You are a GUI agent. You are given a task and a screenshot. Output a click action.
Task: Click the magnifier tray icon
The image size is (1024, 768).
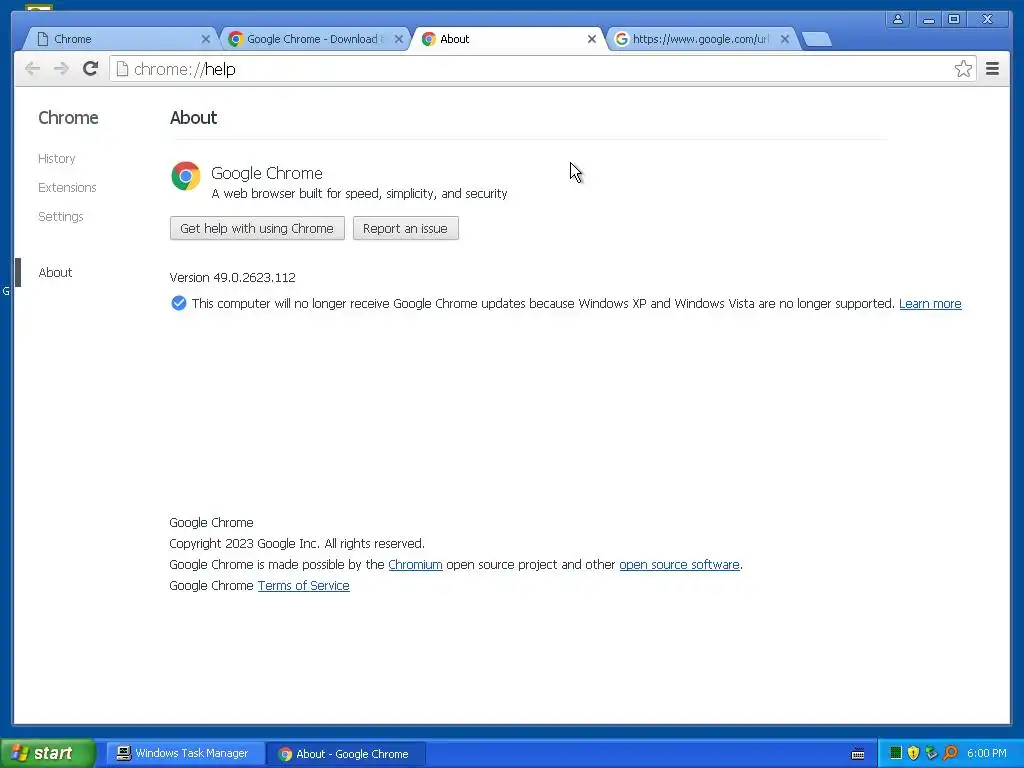[950, 753]
